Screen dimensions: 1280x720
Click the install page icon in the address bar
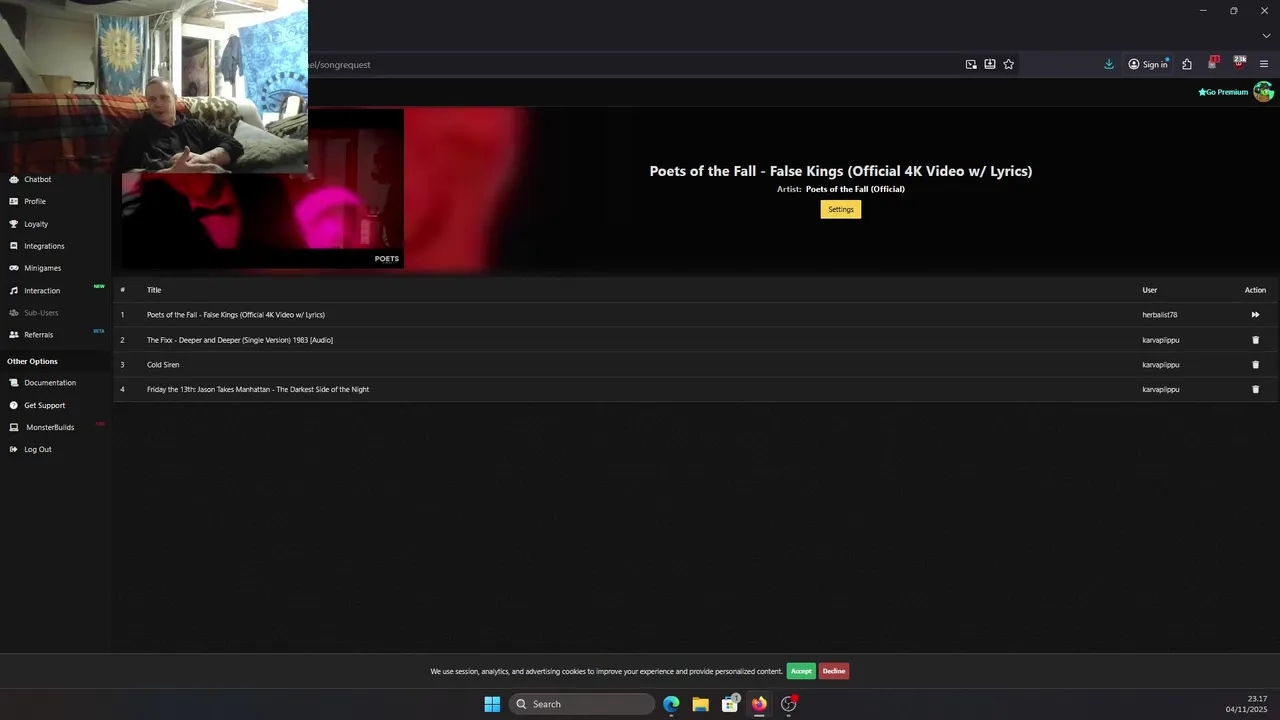click(990, 64)
